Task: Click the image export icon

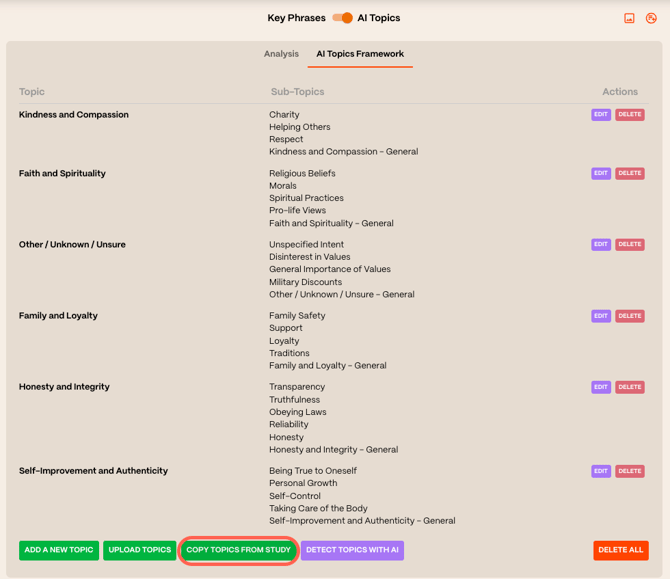Action: click(629, 18)
